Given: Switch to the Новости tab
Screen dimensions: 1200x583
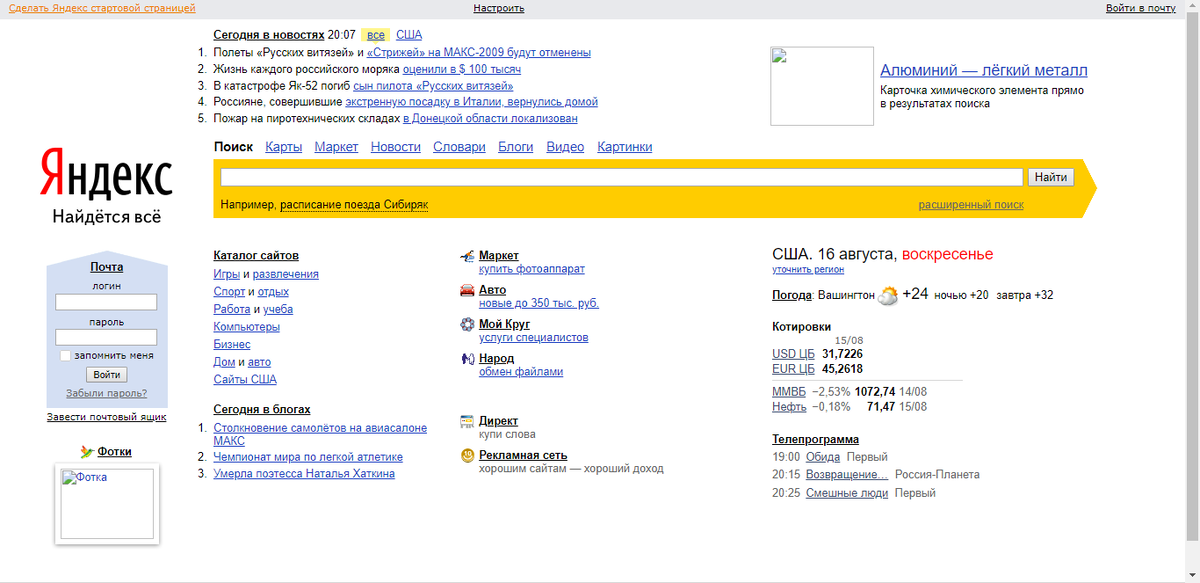Looking at the screenshot, I should coord(395,147).
